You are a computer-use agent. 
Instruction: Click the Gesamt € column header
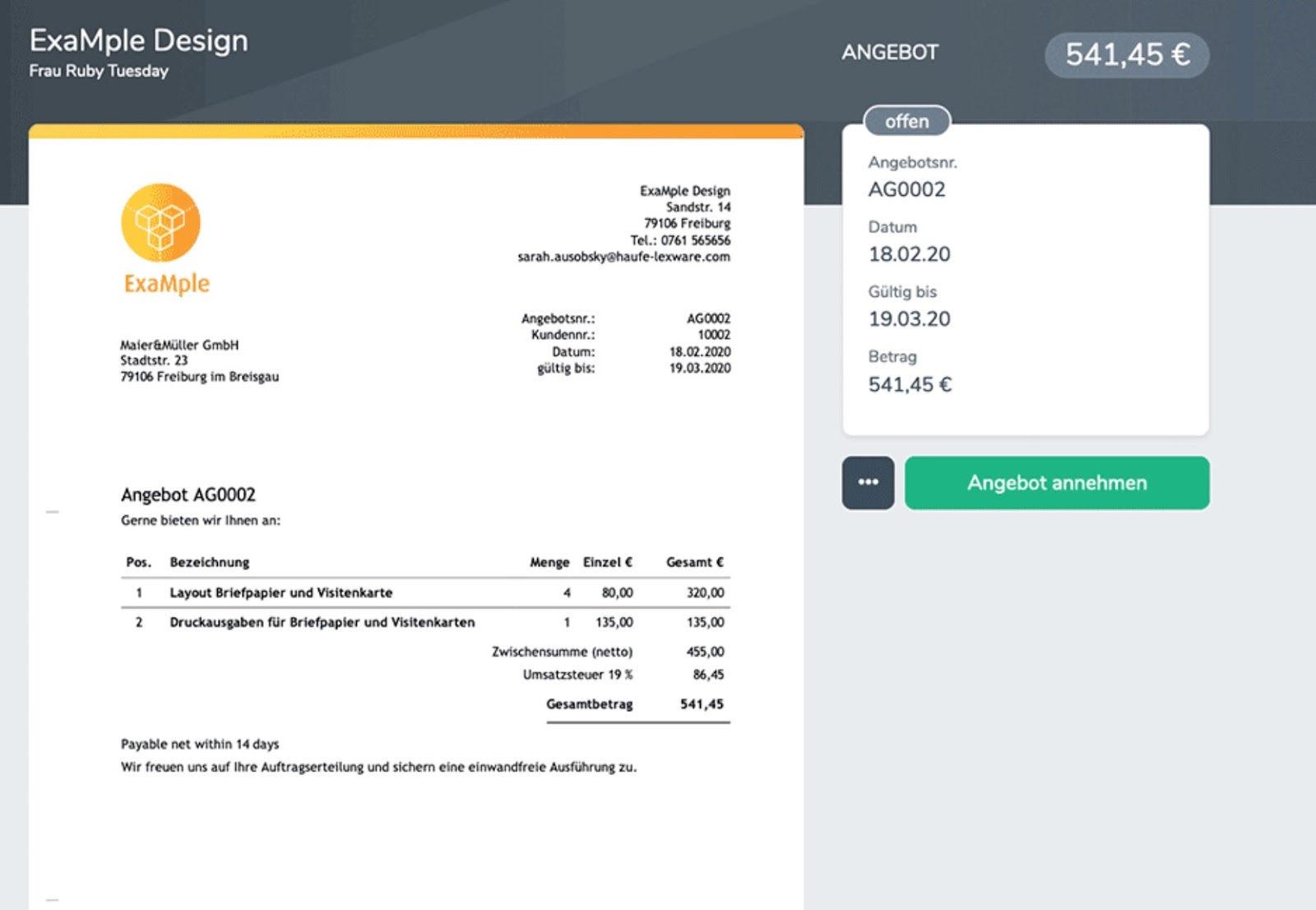coord(695,562)
